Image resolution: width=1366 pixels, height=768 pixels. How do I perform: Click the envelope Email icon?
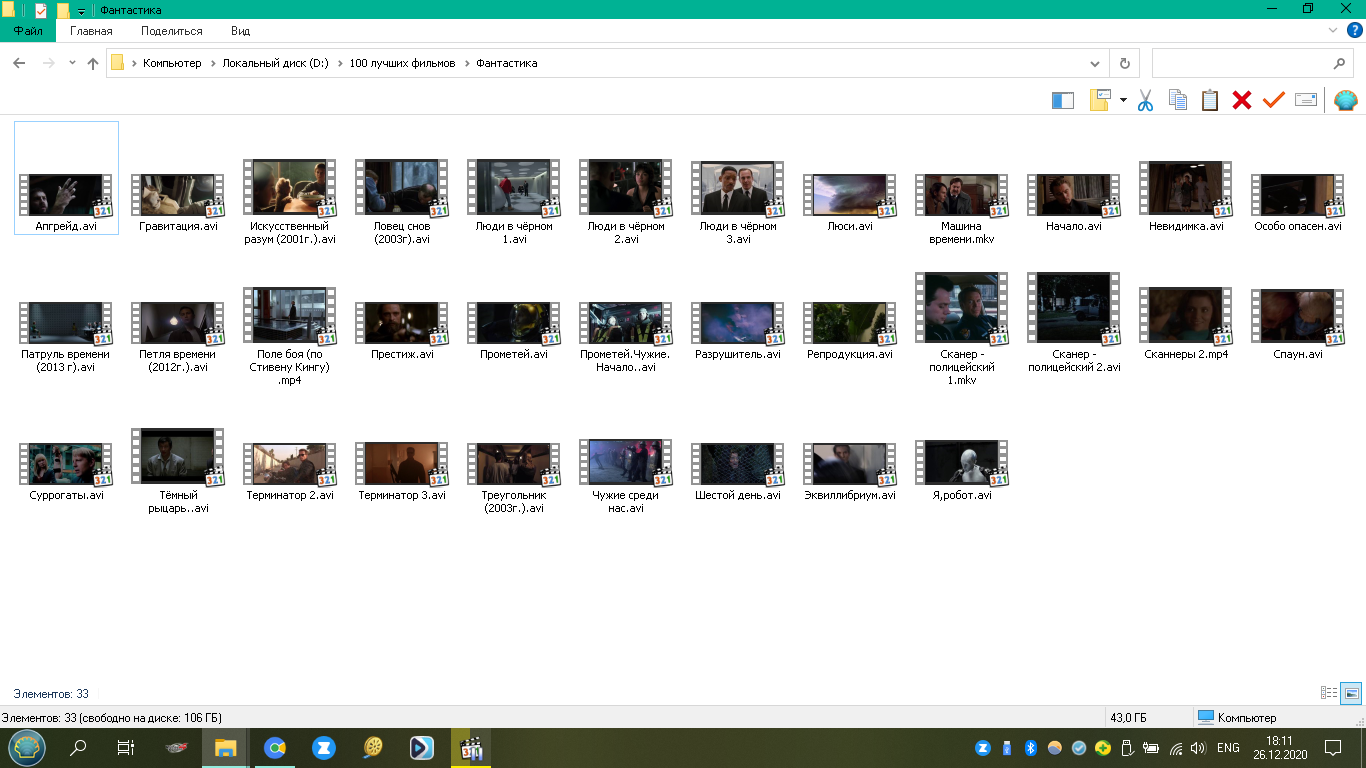(1306, 100)
